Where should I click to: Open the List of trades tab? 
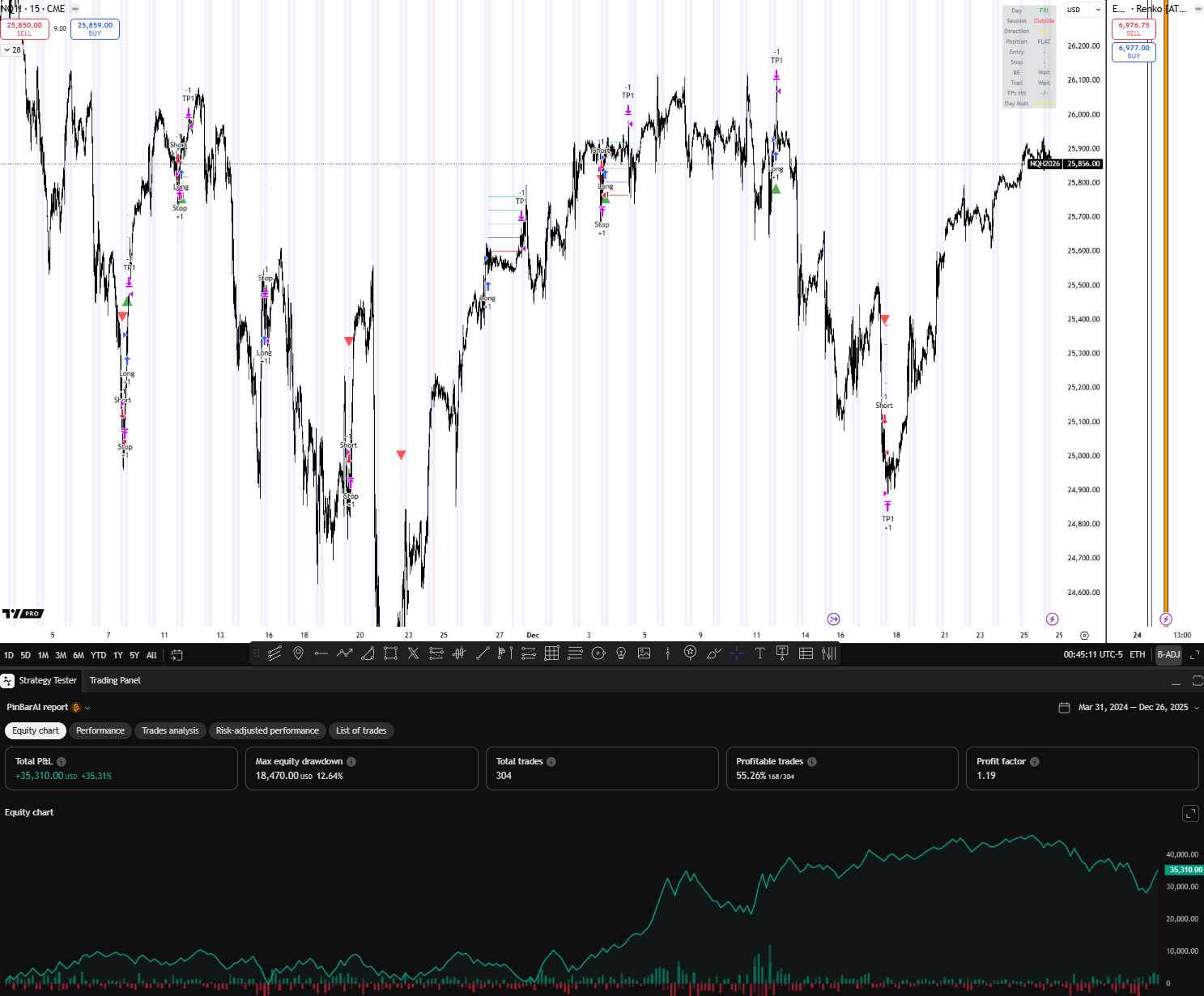click(x=361, y=730)
